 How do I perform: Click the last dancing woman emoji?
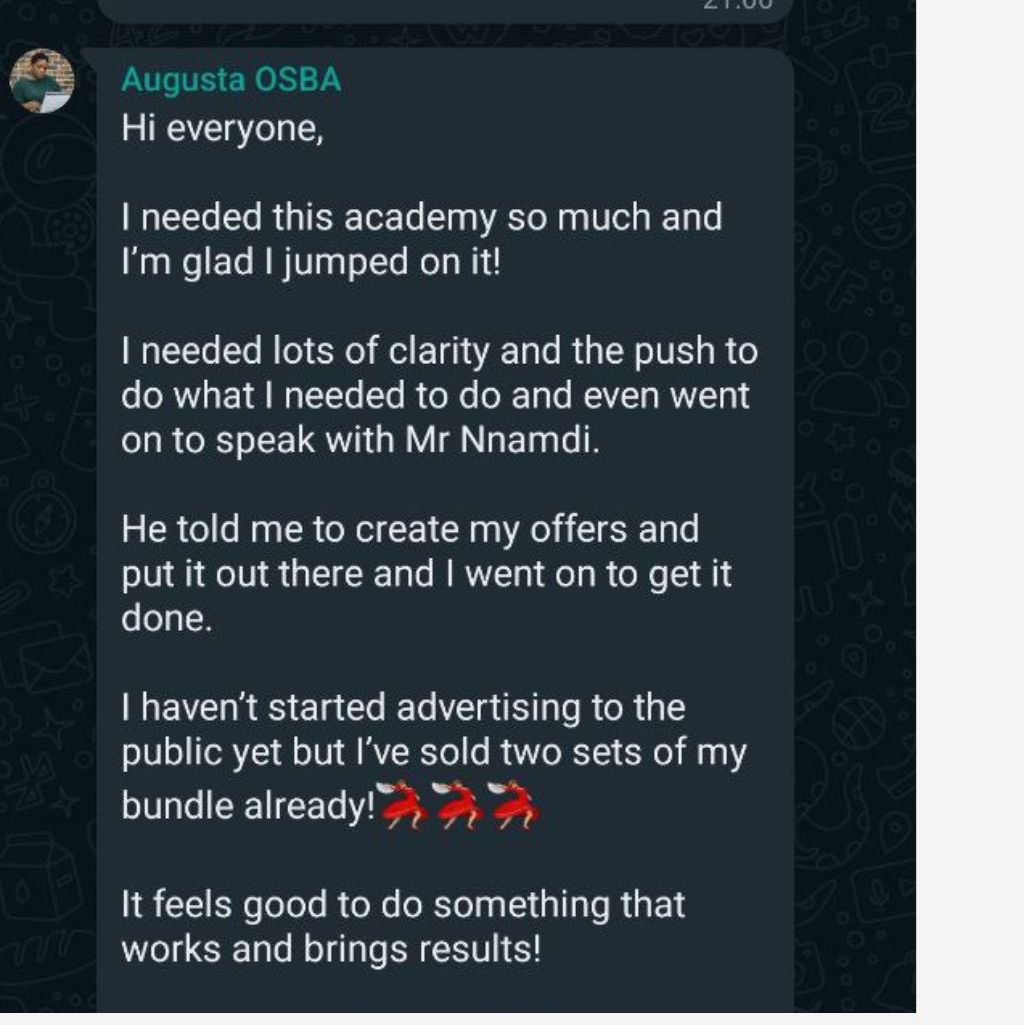pos(515,804)
